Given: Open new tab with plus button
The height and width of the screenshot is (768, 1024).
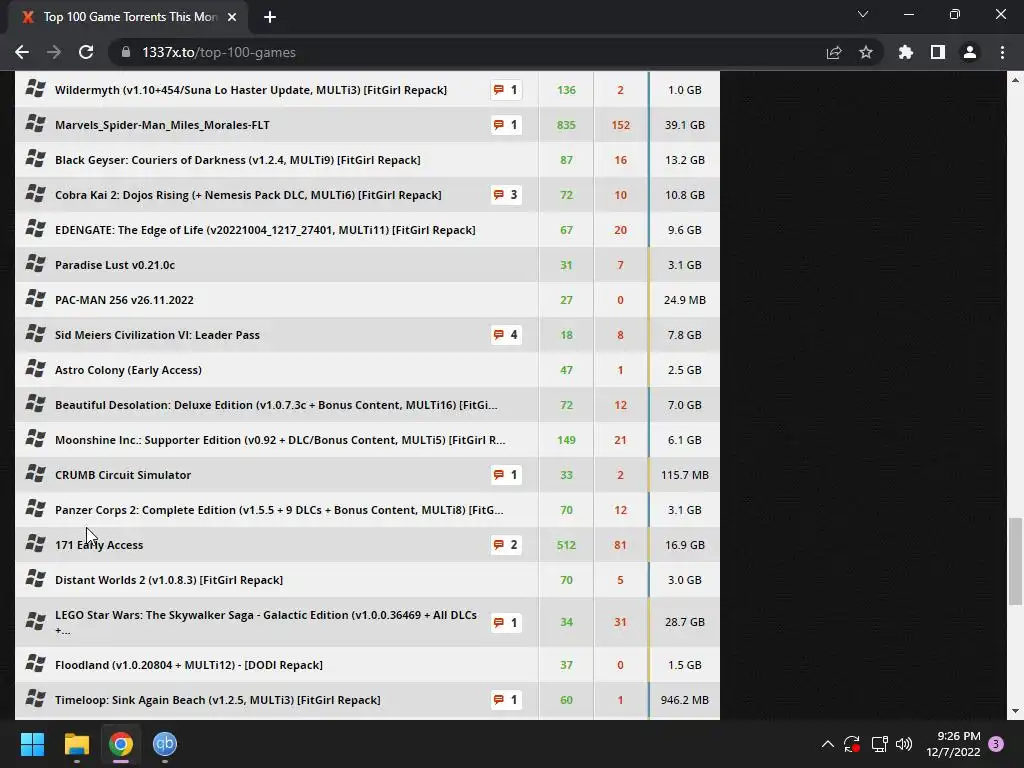Looking at the screenshot, I should click(270, 17).
